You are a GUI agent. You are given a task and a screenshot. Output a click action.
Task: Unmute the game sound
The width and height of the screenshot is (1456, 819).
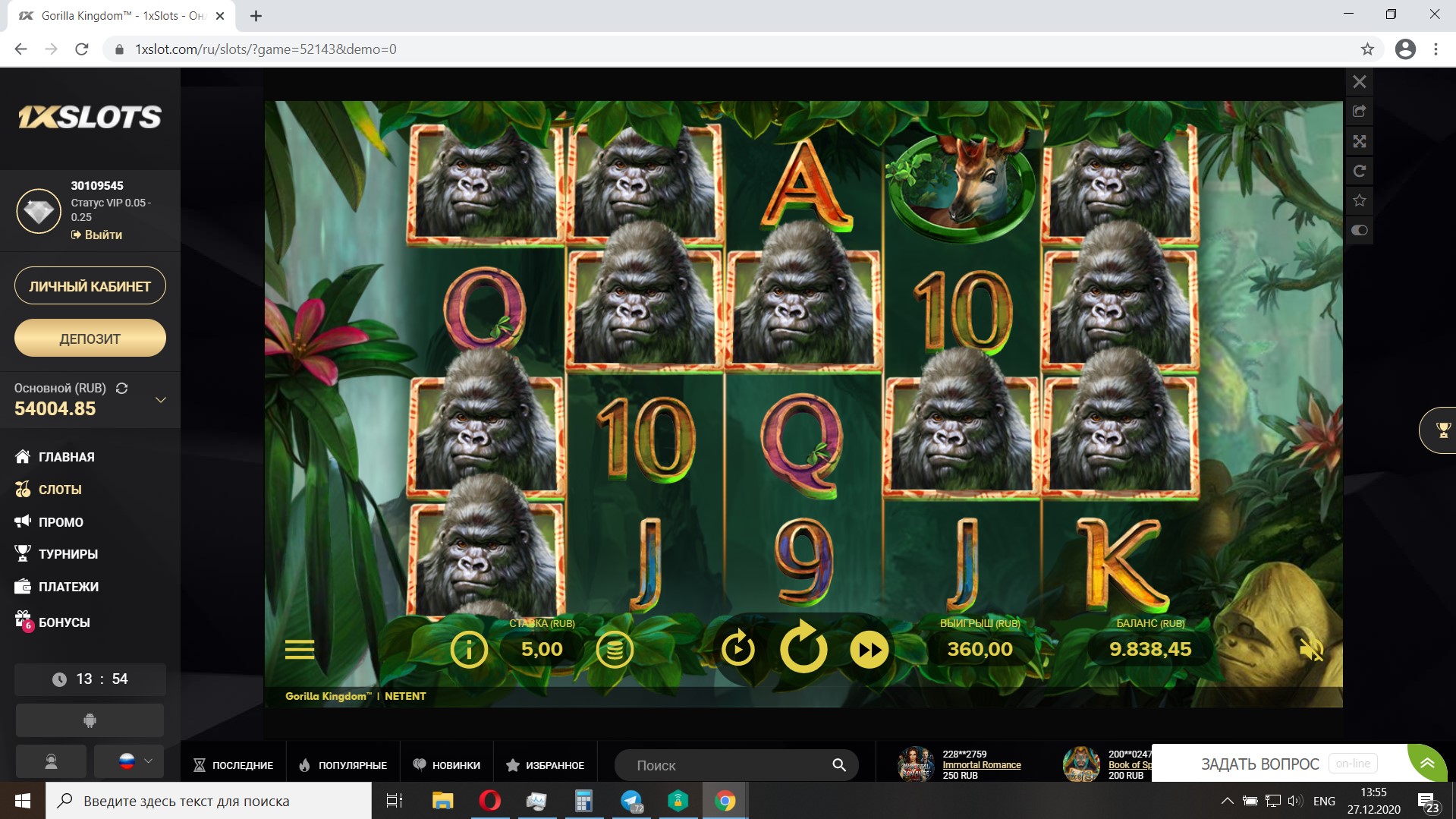pos(1310,650)
